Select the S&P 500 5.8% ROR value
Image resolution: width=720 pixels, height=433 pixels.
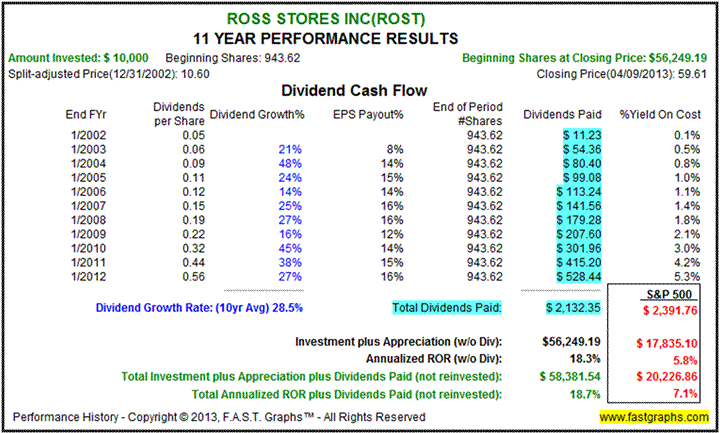[x=686, y=360]
